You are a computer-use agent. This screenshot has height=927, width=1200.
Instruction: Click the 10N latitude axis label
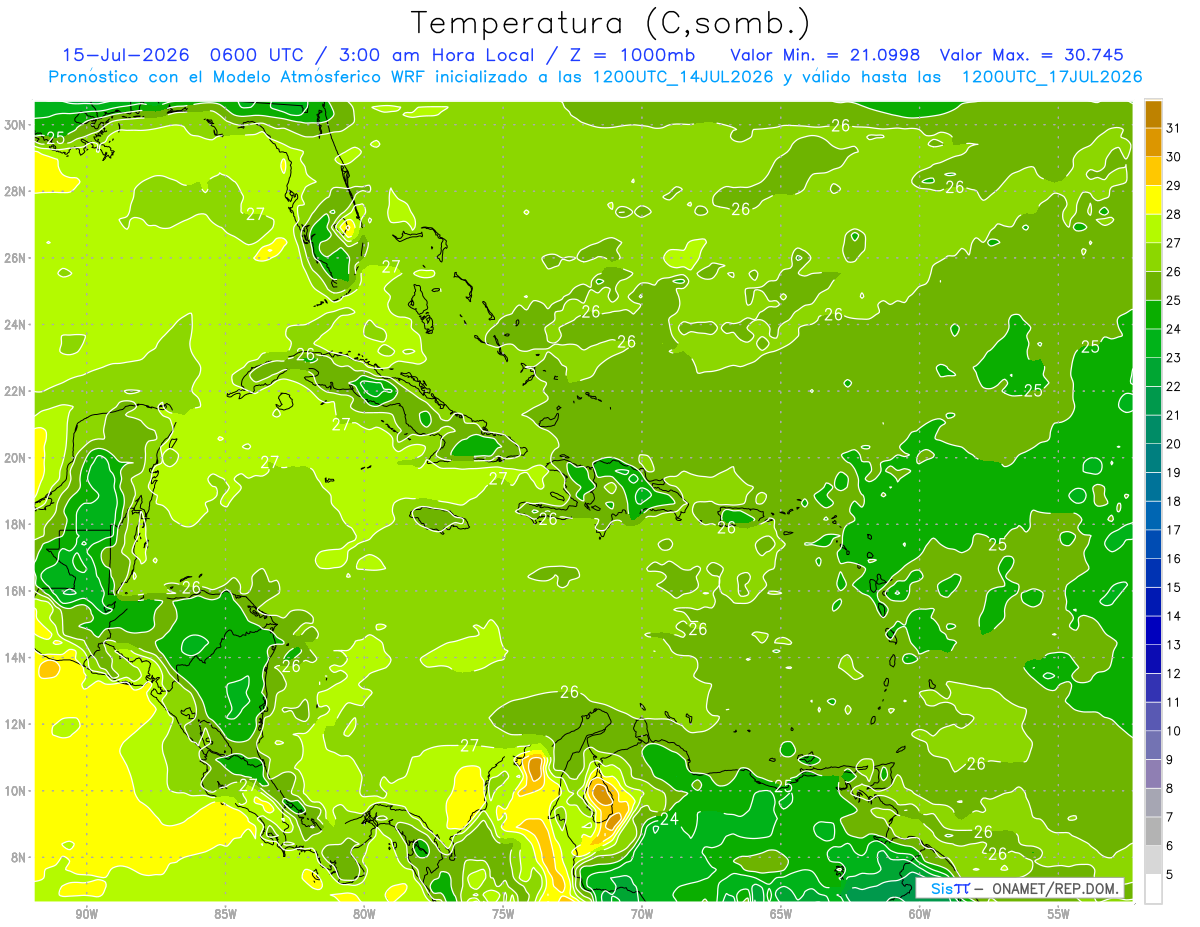point(16,791)
